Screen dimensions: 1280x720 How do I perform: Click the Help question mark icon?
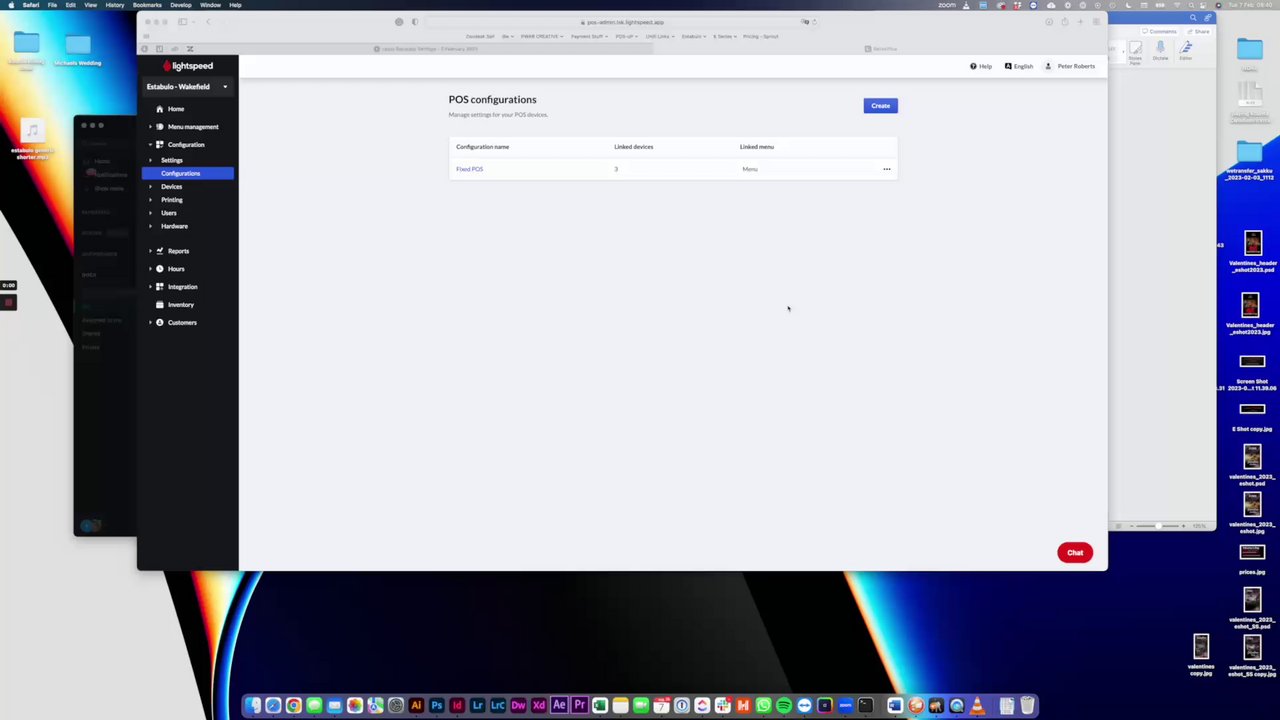(973, 67)
